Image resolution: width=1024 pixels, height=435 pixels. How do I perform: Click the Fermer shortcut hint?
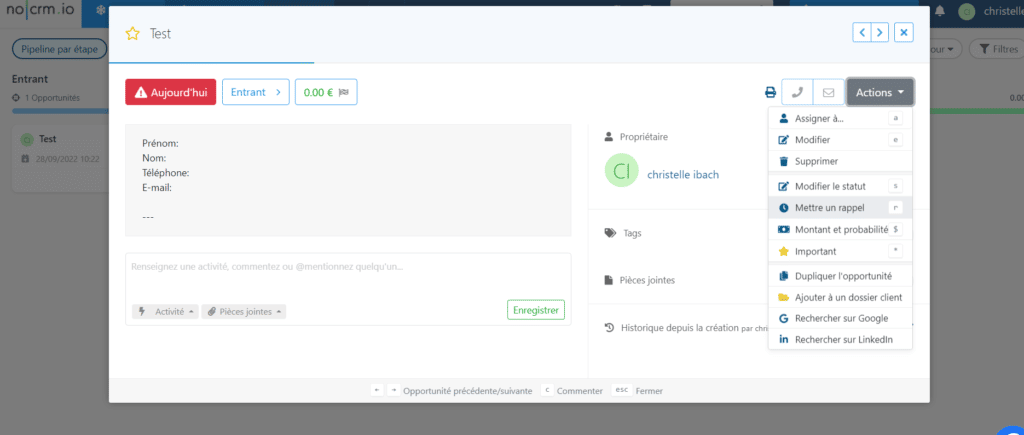(648, 391)
